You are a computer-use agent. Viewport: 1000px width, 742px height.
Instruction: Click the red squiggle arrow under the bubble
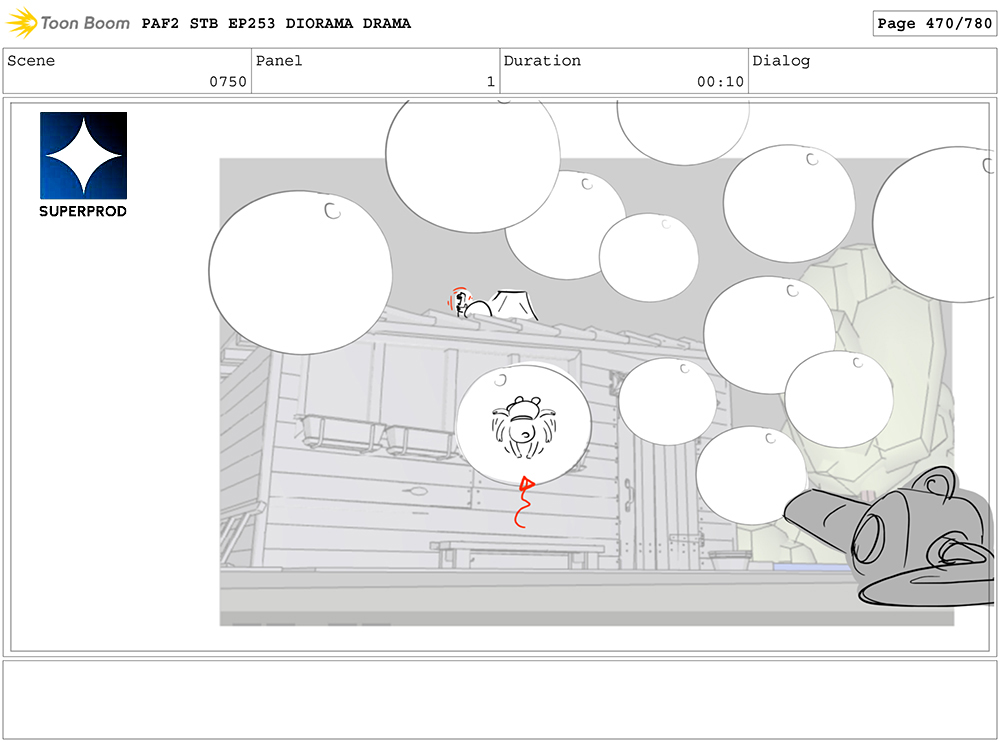pos(524,502)
